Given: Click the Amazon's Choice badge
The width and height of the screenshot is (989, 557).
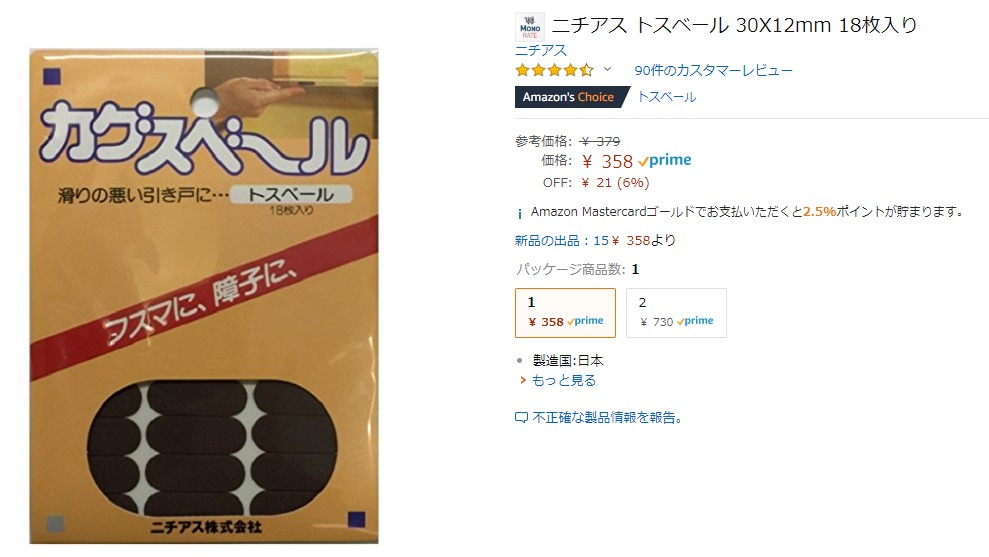Looking at the screenshot, I should (572, 97).
